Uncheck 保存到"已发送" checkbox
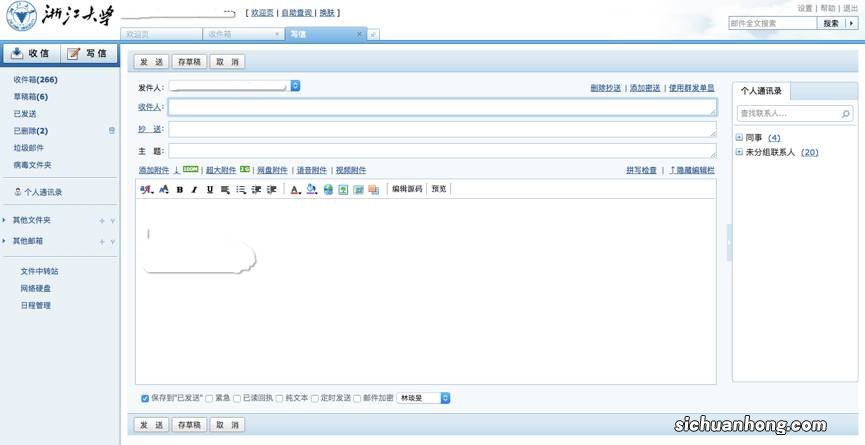This screenshot has height=445, width=865. [x=145, y=398]
